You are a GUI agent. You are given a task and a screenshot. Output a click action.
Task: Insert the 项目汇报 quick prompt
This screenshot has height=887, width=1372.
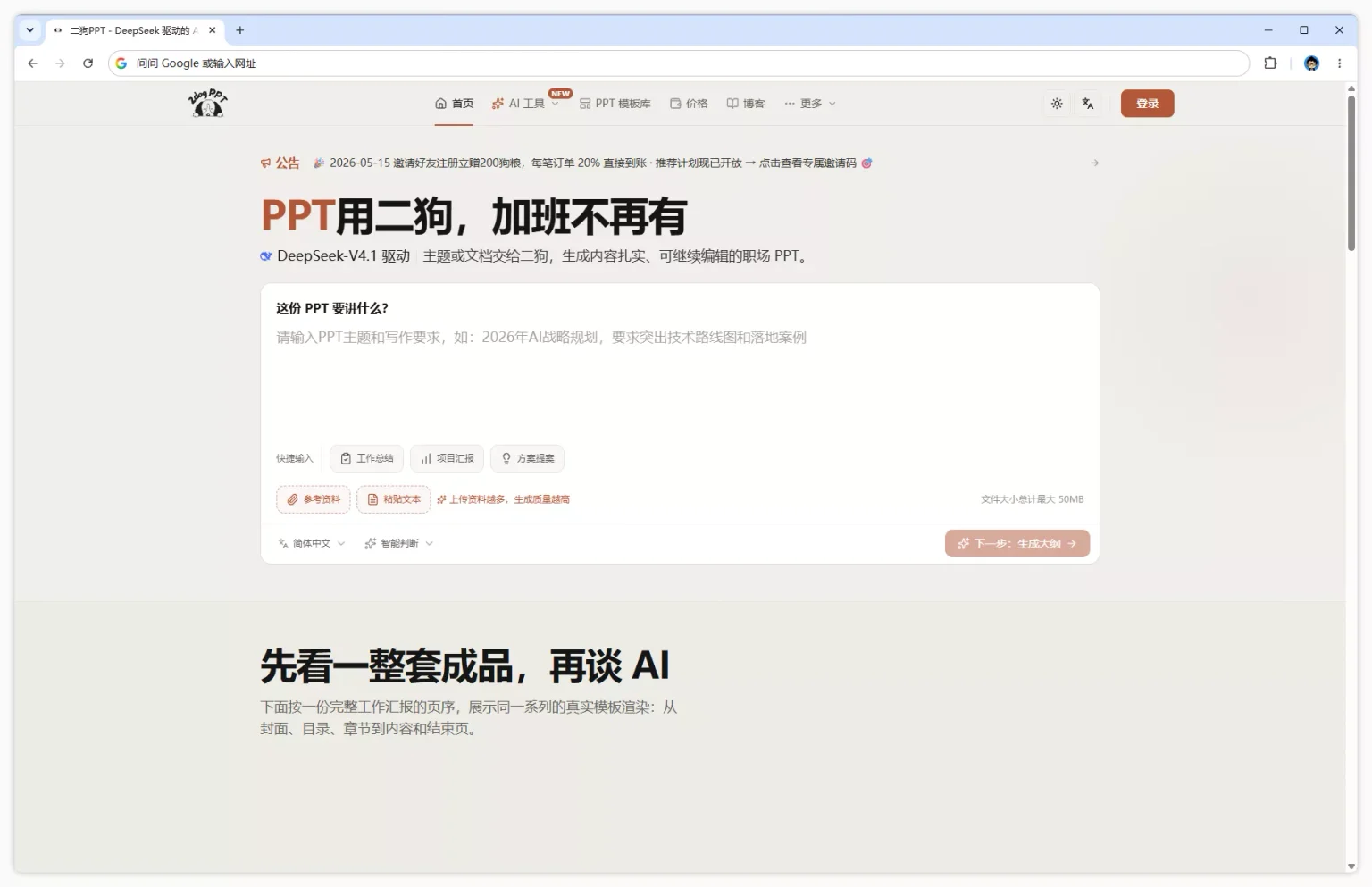click(447, 458)
